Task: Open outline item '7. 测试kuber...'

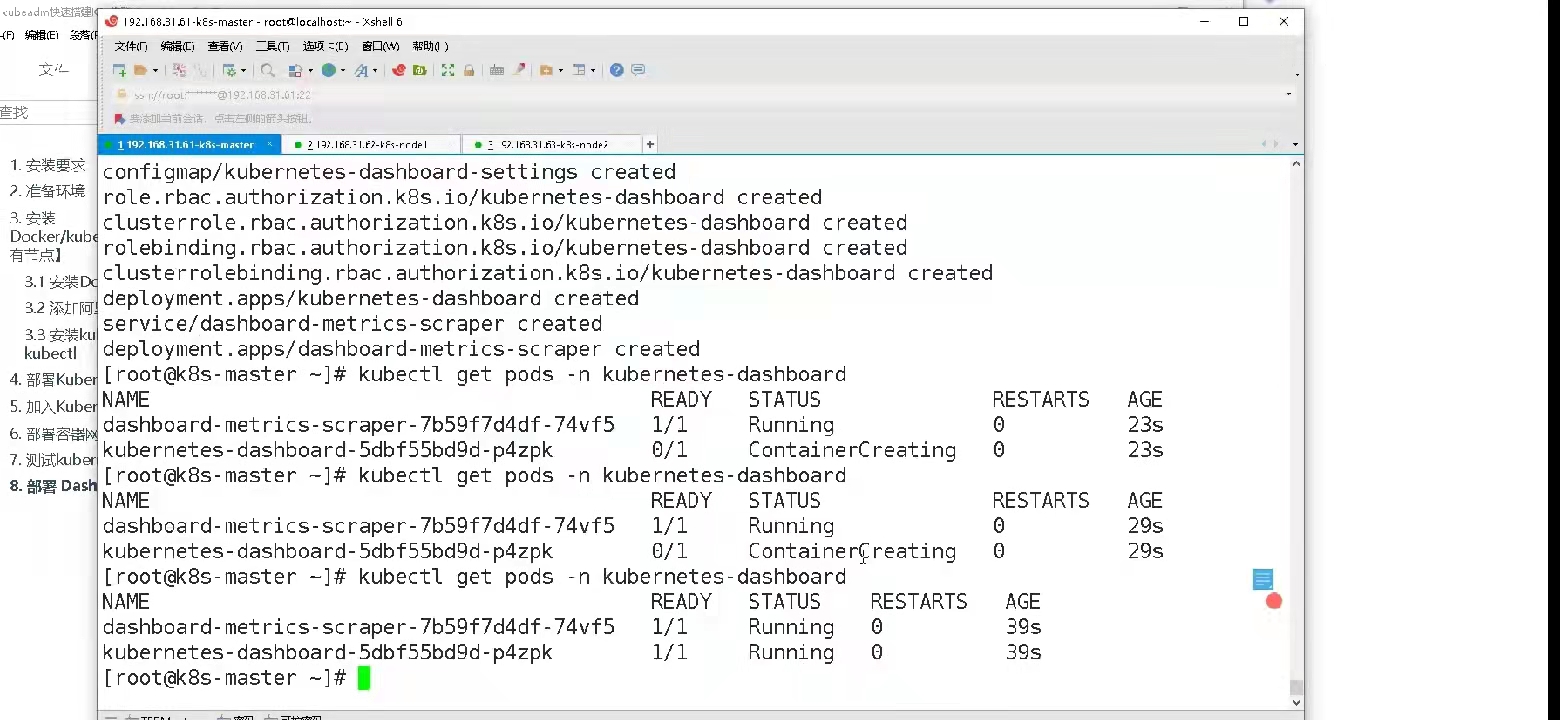Action: tap(53, 460)
